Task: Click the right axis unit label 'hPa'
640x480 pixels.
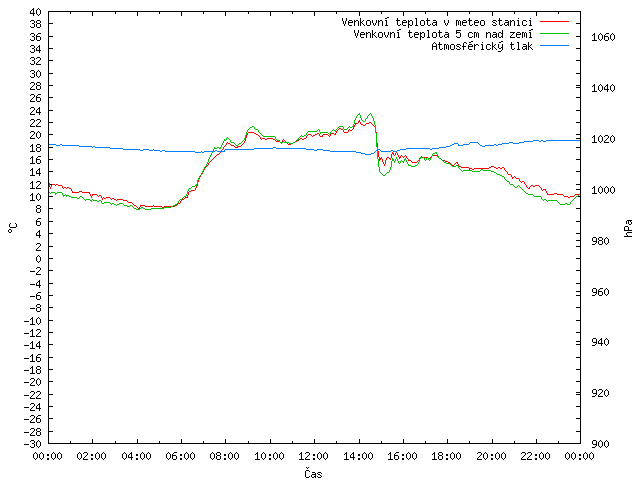Action: pyautogui.click(x=628, y=228)
